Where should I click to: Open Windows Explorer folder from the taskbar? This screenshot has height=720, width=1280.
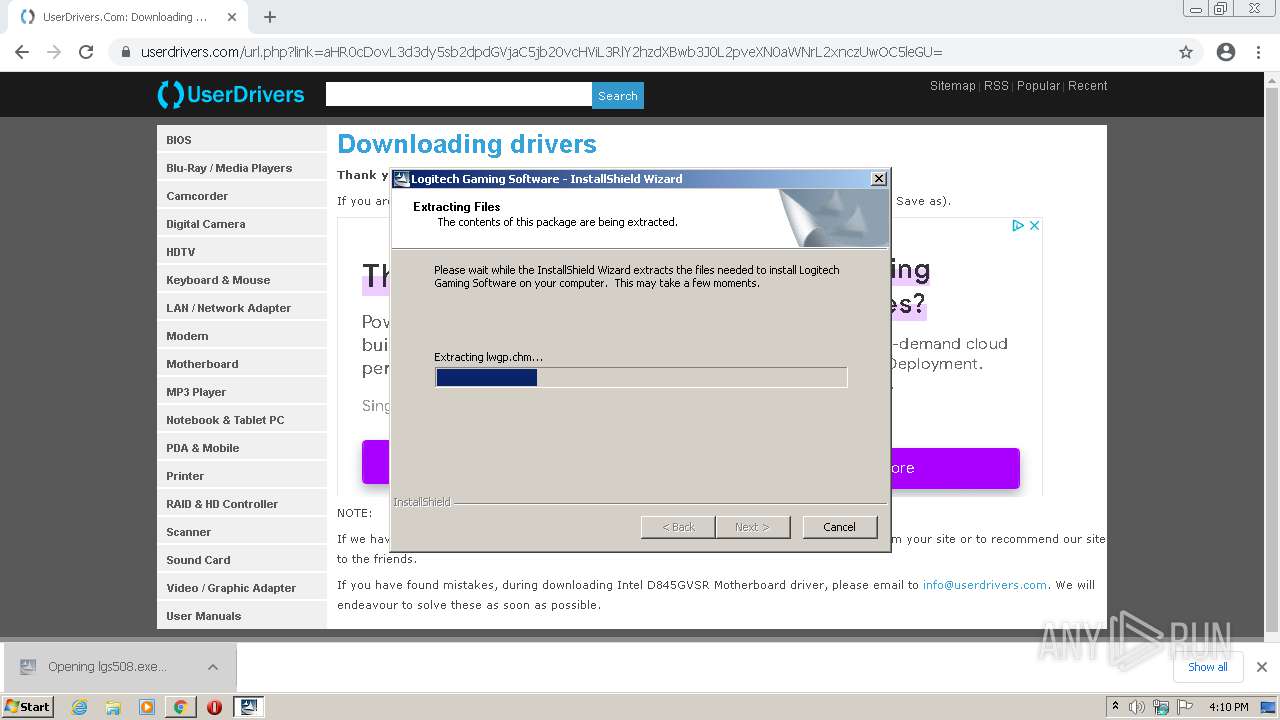click(113, 707)
